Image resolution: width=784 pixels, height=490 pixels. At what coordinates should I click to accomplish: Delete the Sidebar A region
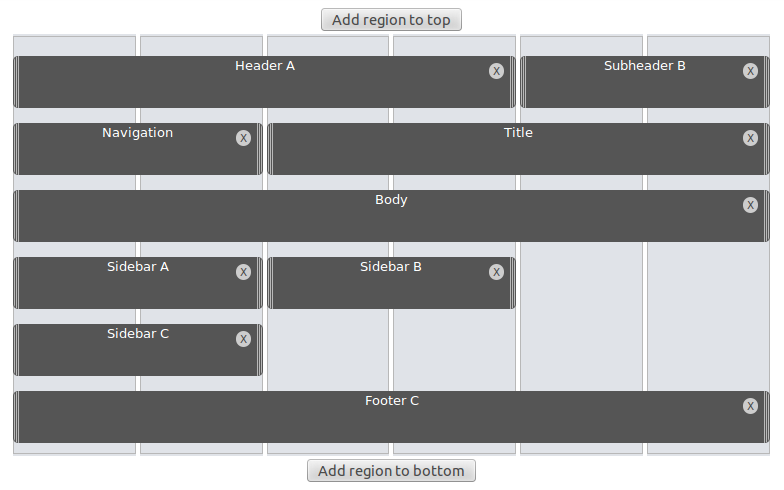coord(244,272)
